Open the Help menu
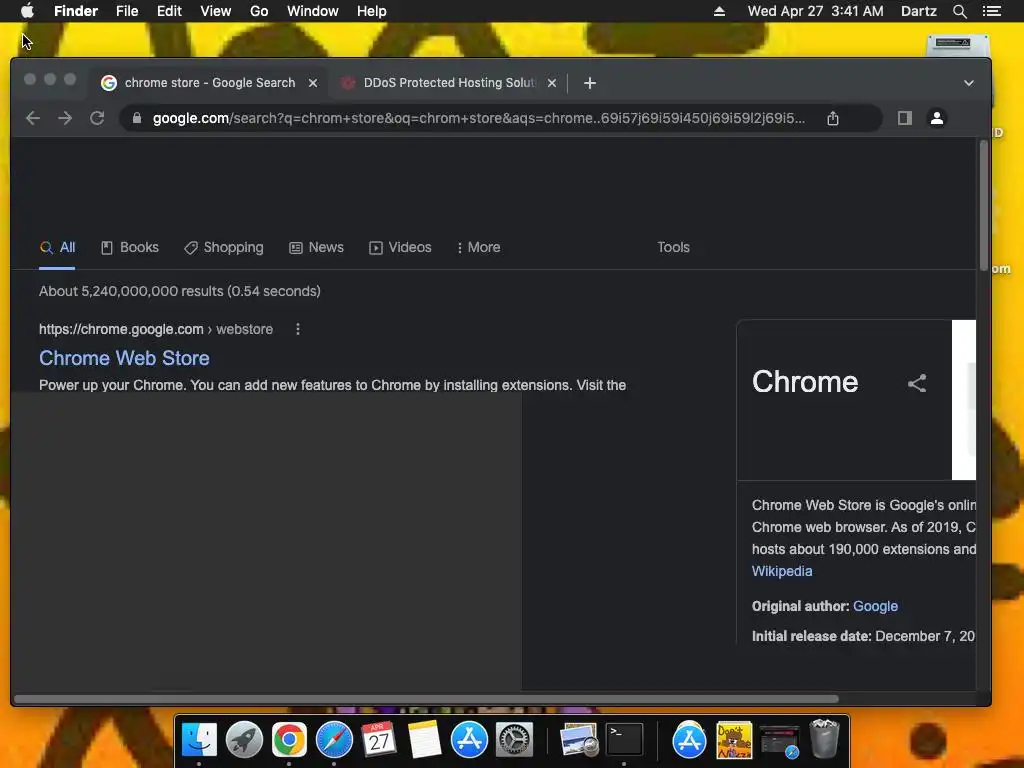 coord(372,11)
